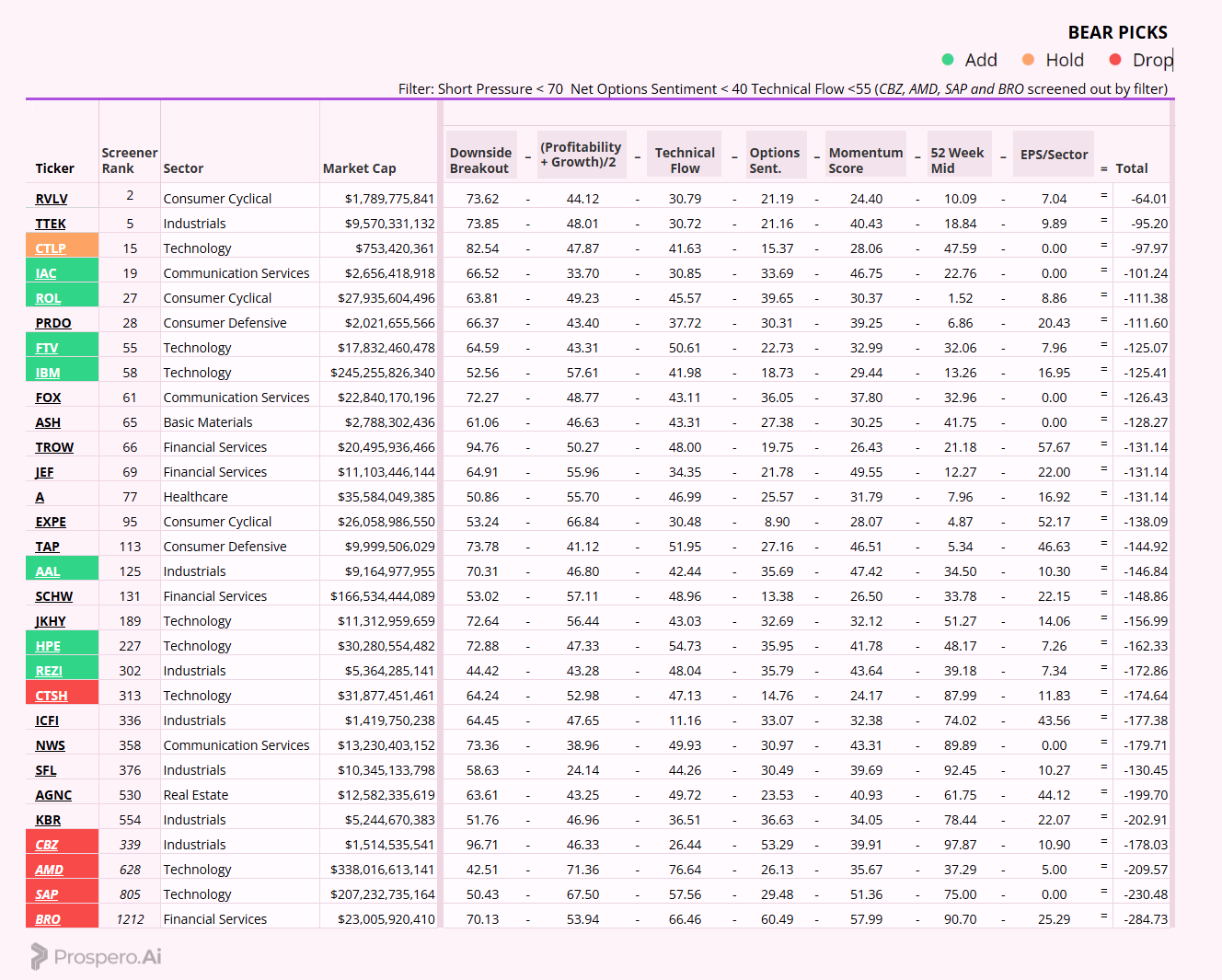
Task: Click the Prospero.Ai logo icon
Action: tap(39, 956)
